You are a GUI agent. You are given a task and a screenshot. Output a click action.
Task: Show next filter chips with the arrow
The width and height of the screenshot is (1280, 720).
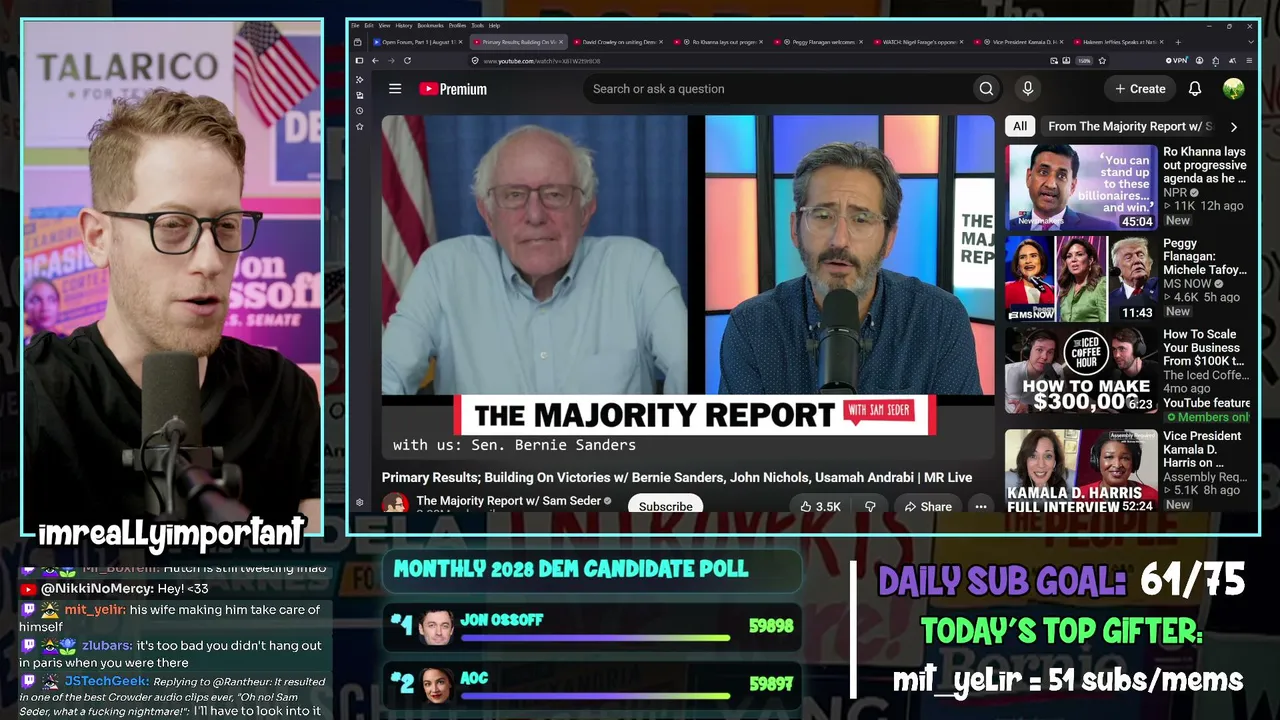(1233, 127)
